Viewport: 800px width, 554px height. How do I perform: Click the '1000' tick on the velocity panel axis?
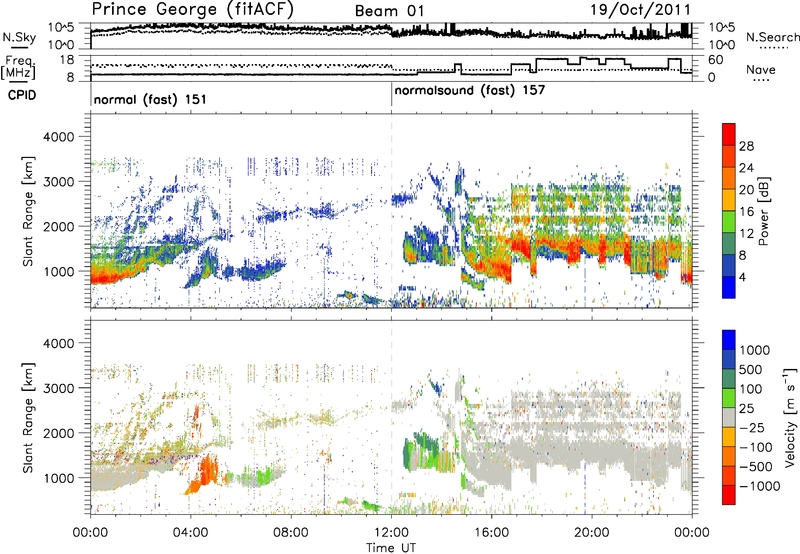[x=61, y=478]
